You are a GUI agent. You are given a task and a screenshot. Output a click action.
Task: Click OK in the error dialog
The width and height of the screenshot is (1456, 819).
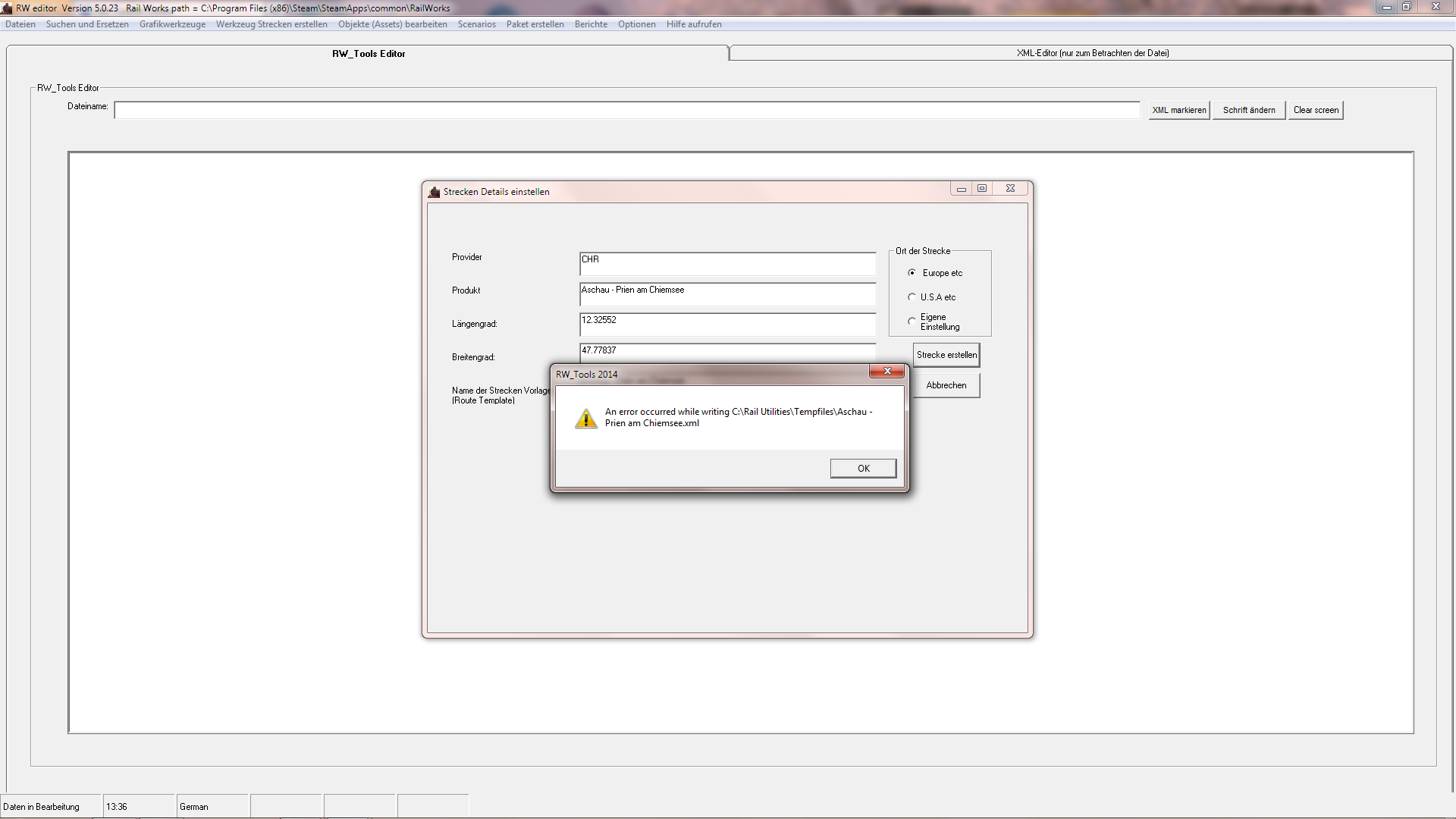[863, 469]
